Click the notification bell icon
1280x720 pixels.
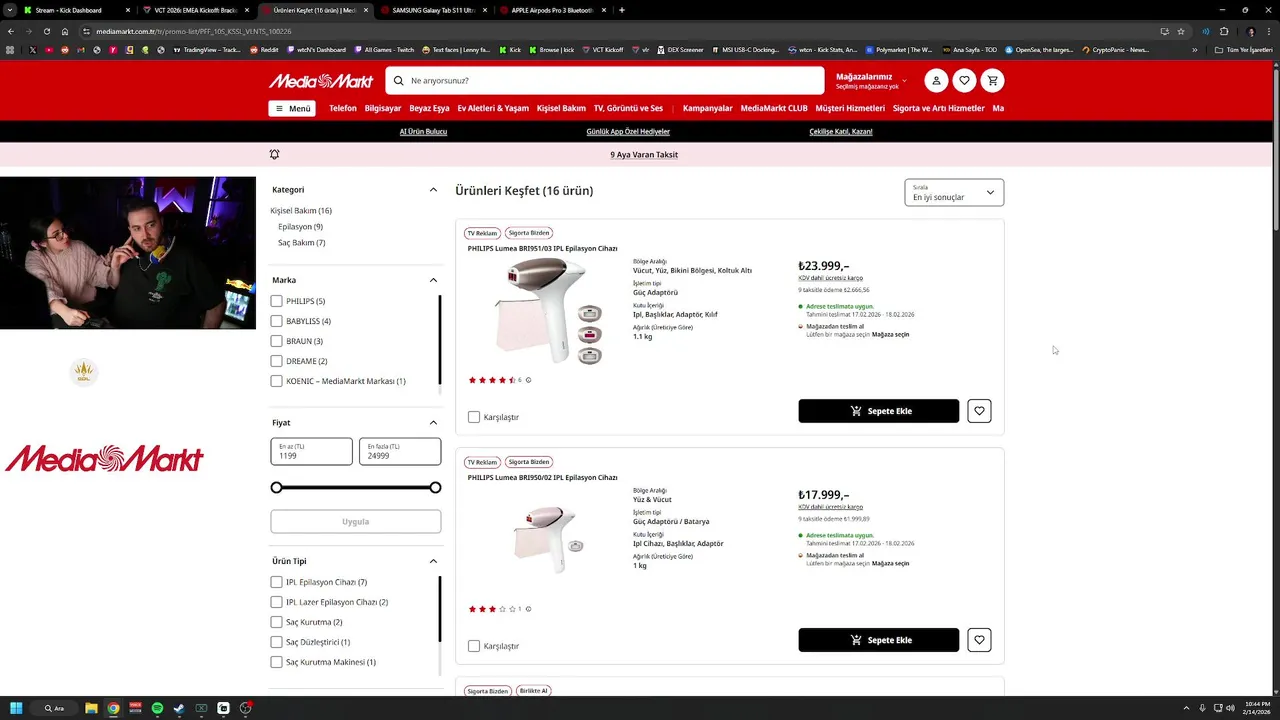tap(274, 154)
